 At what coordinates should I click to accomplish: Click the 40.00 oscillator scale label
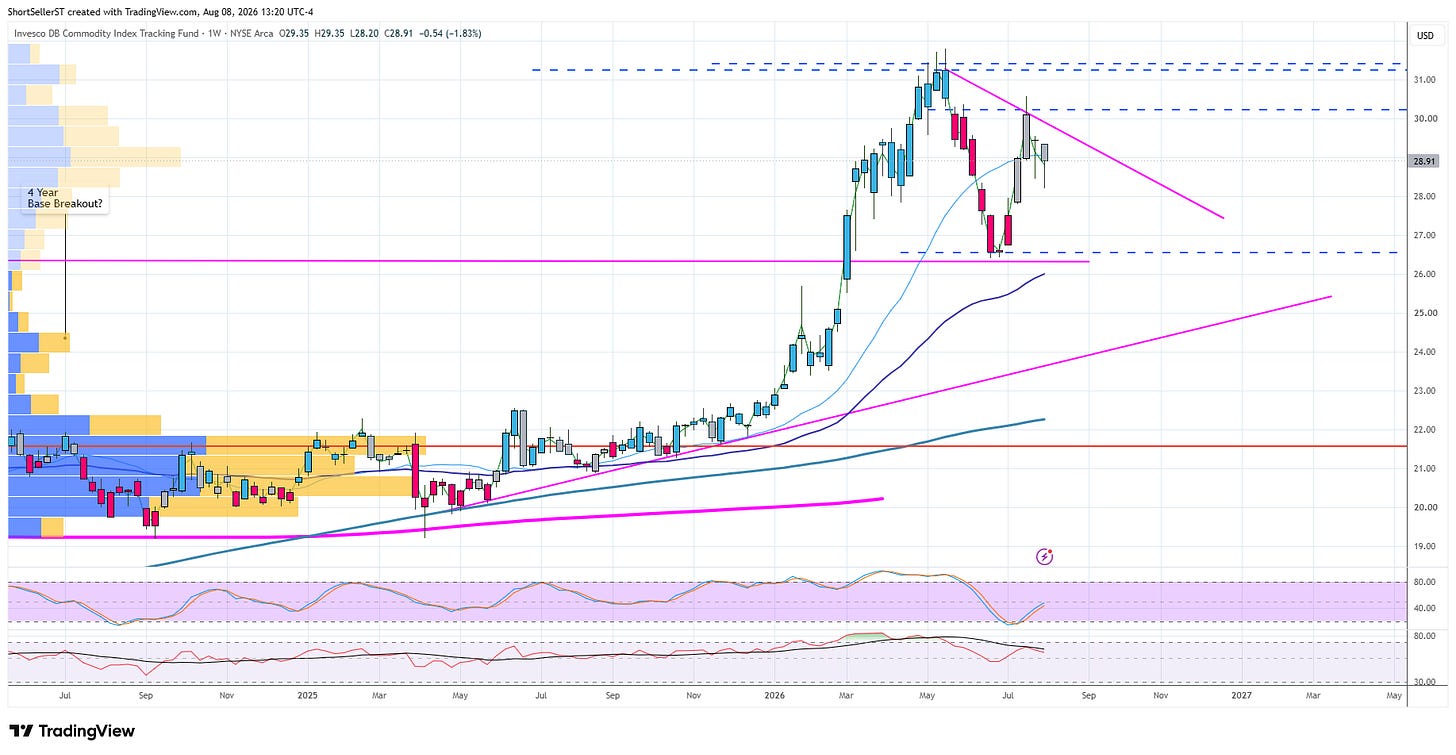[x=1424, y=608]
